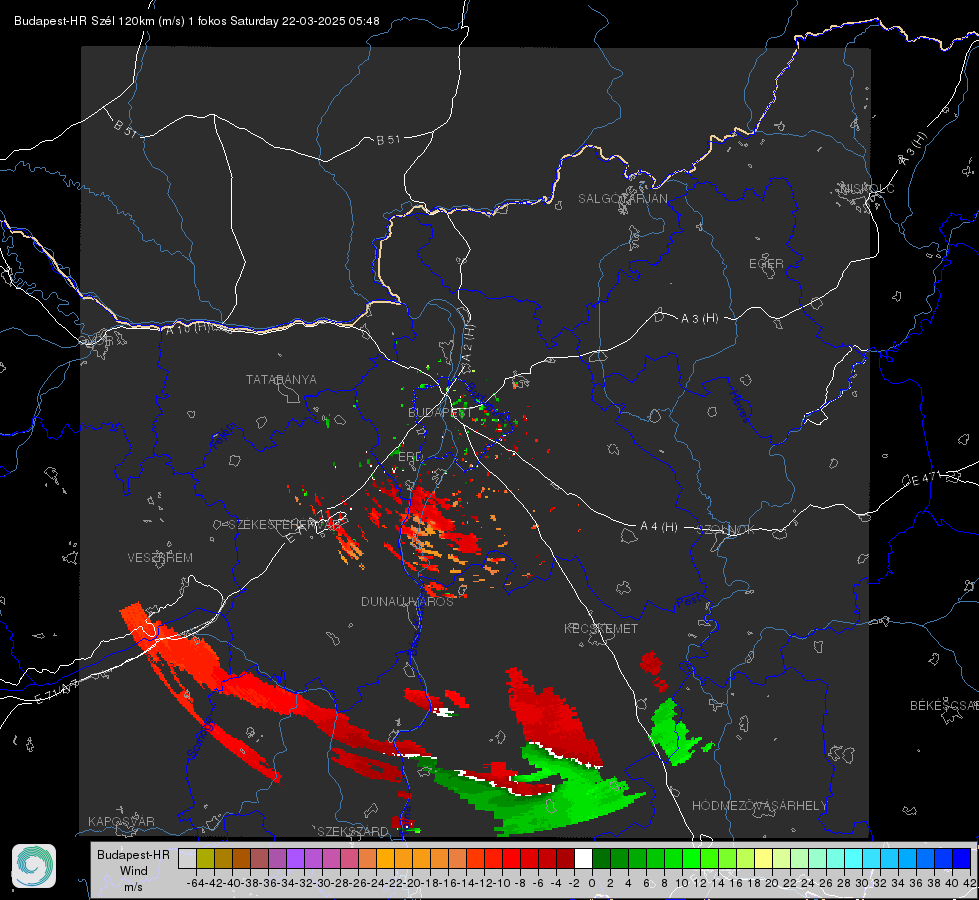The width and height of the screenshot is (979, 900).
Task: Click the bright green echo northwest of Hódmezővásárhely
Action: coord(673,732)
